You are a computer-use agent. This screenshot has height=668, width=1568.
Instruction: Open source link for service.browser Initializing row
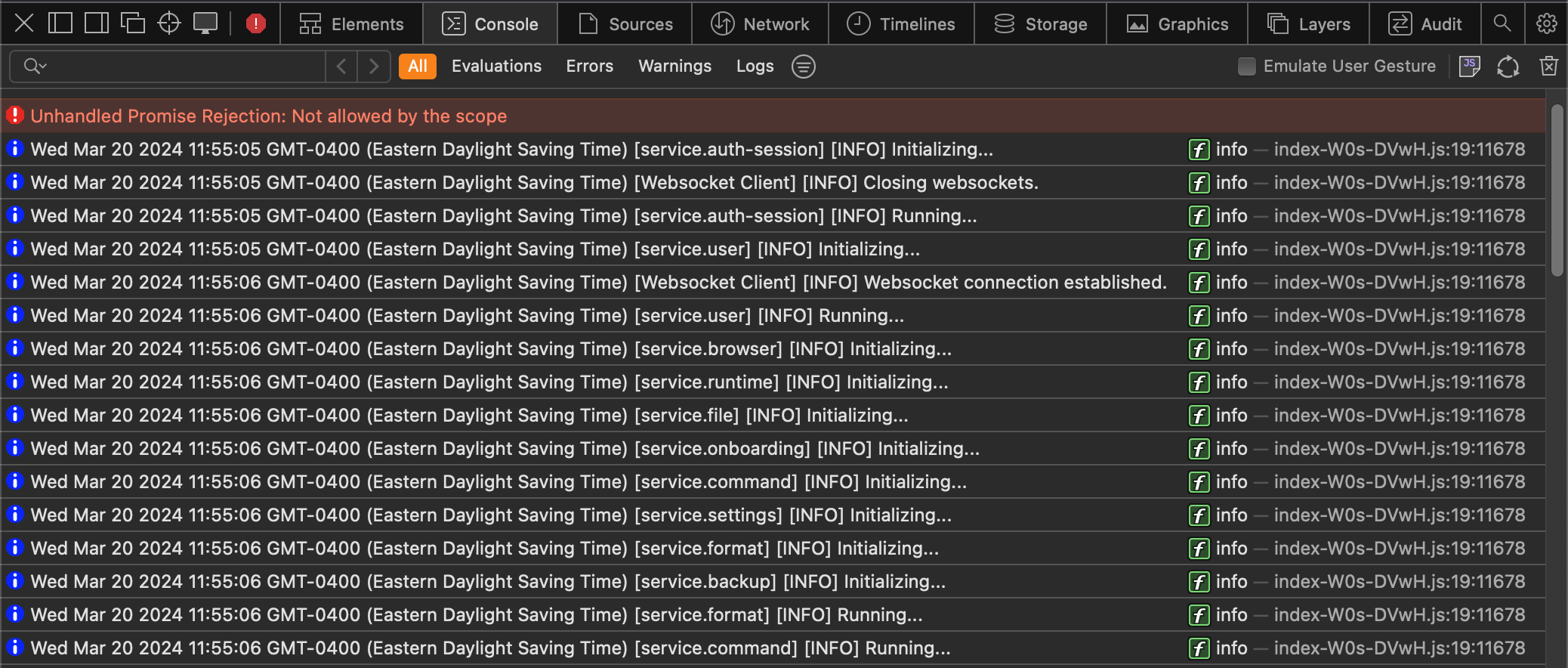click(1400, 348)
